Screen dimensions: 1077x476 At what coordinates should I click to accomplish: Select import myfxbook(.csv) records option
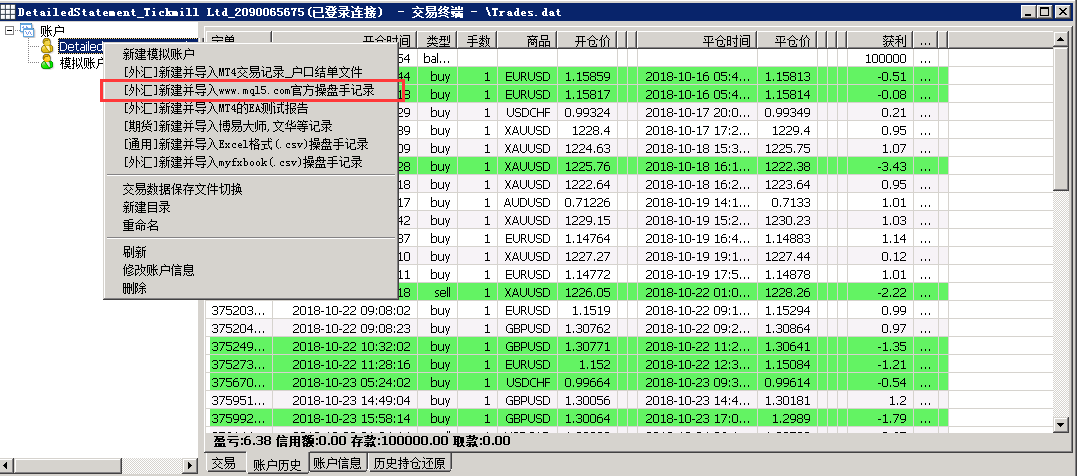pyautogui.click(x=242, y=161)
